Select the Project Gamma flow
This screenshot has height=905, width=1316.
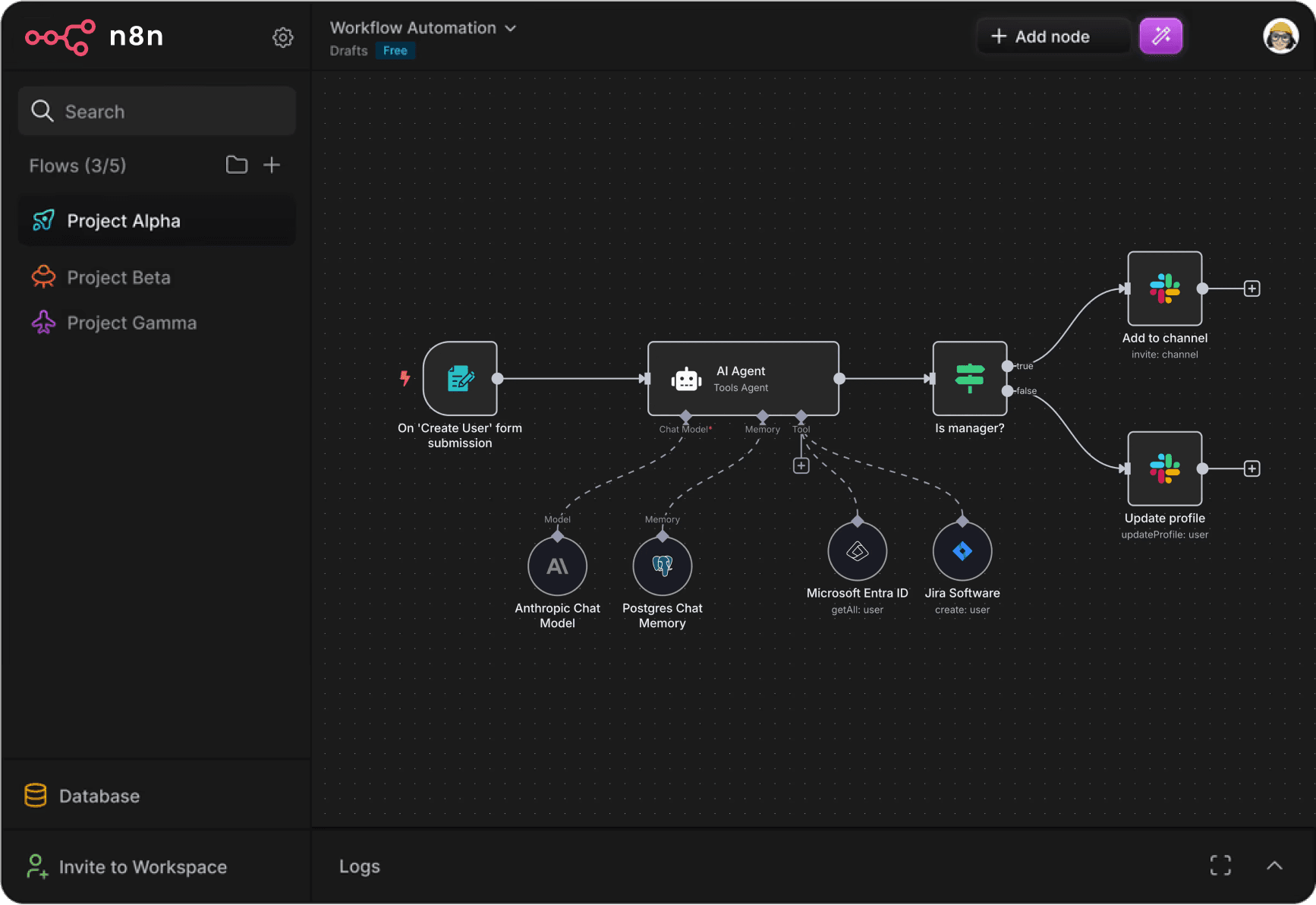(x=131, y=322)
